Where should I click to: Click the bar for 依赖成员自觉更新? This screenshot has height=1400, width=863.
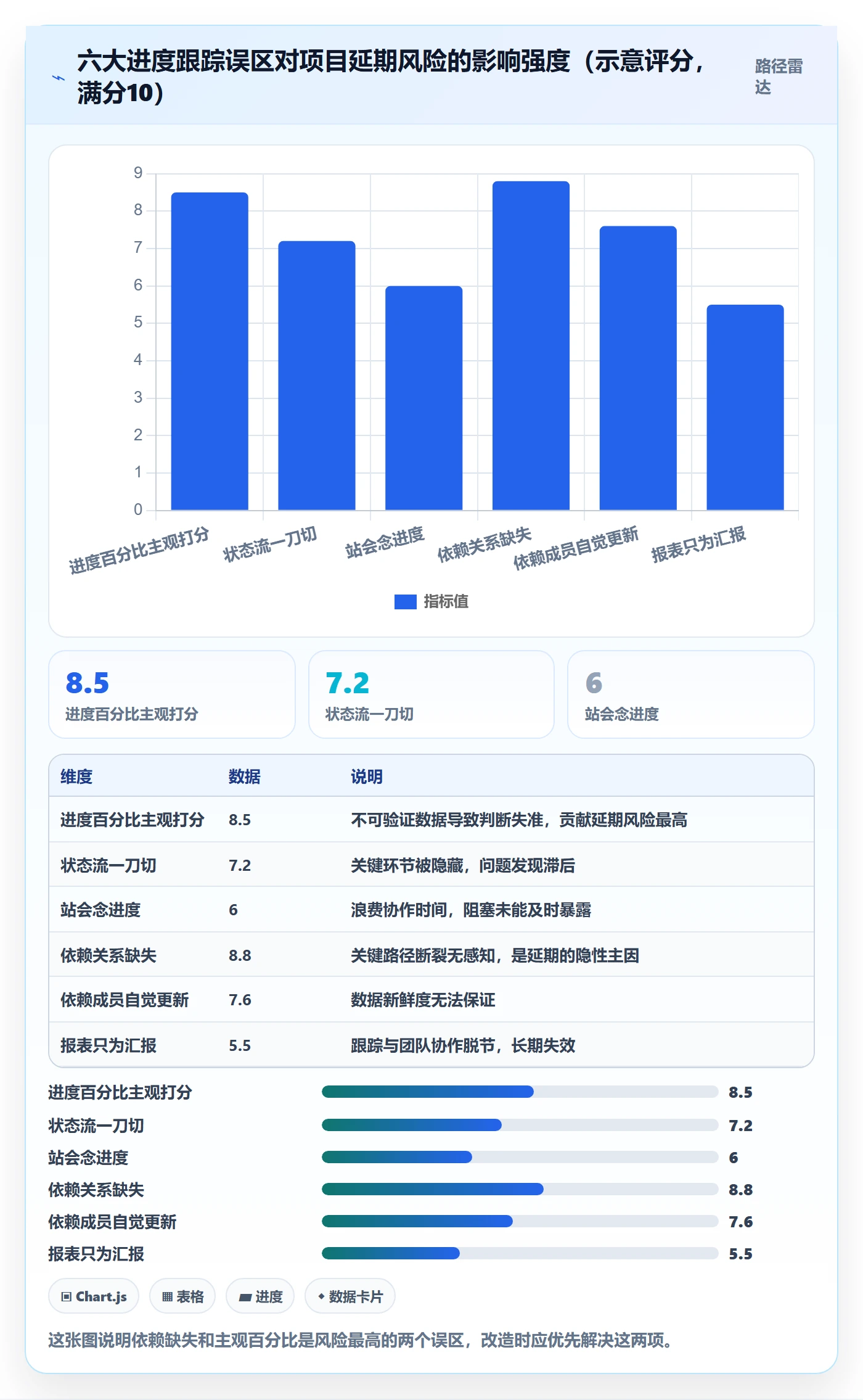638,368
